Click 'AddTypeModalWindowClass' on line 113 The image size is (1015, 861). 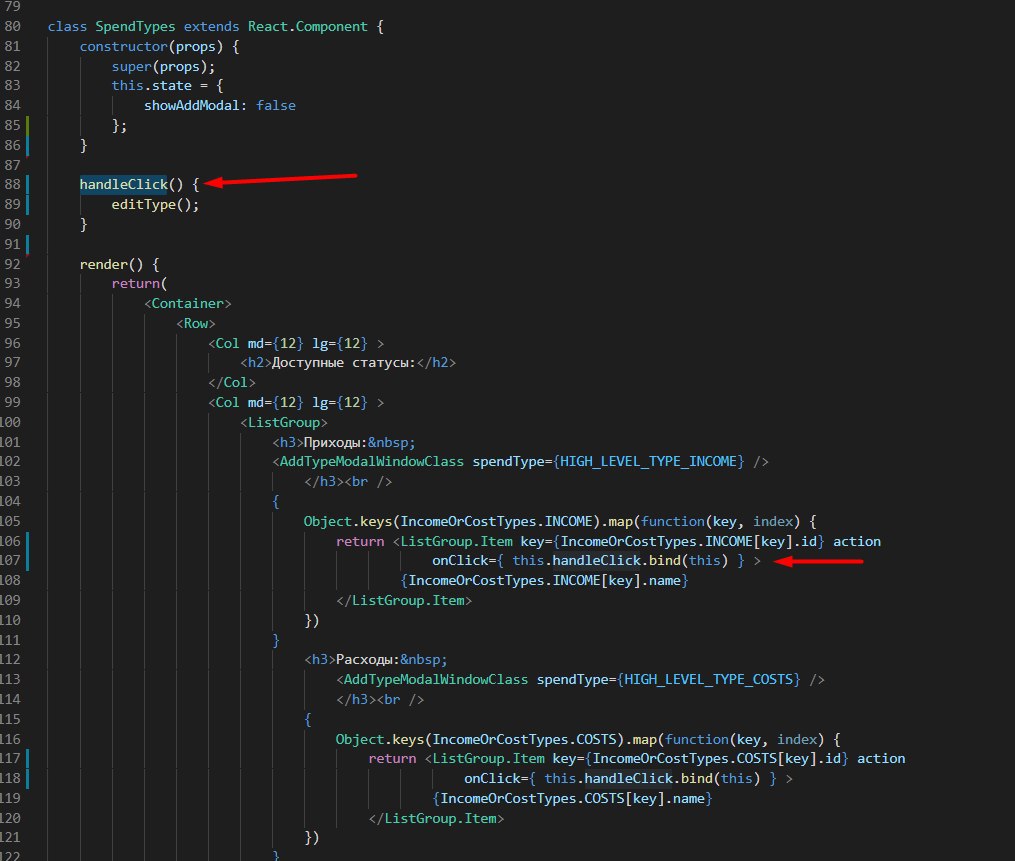coord(436,680)
